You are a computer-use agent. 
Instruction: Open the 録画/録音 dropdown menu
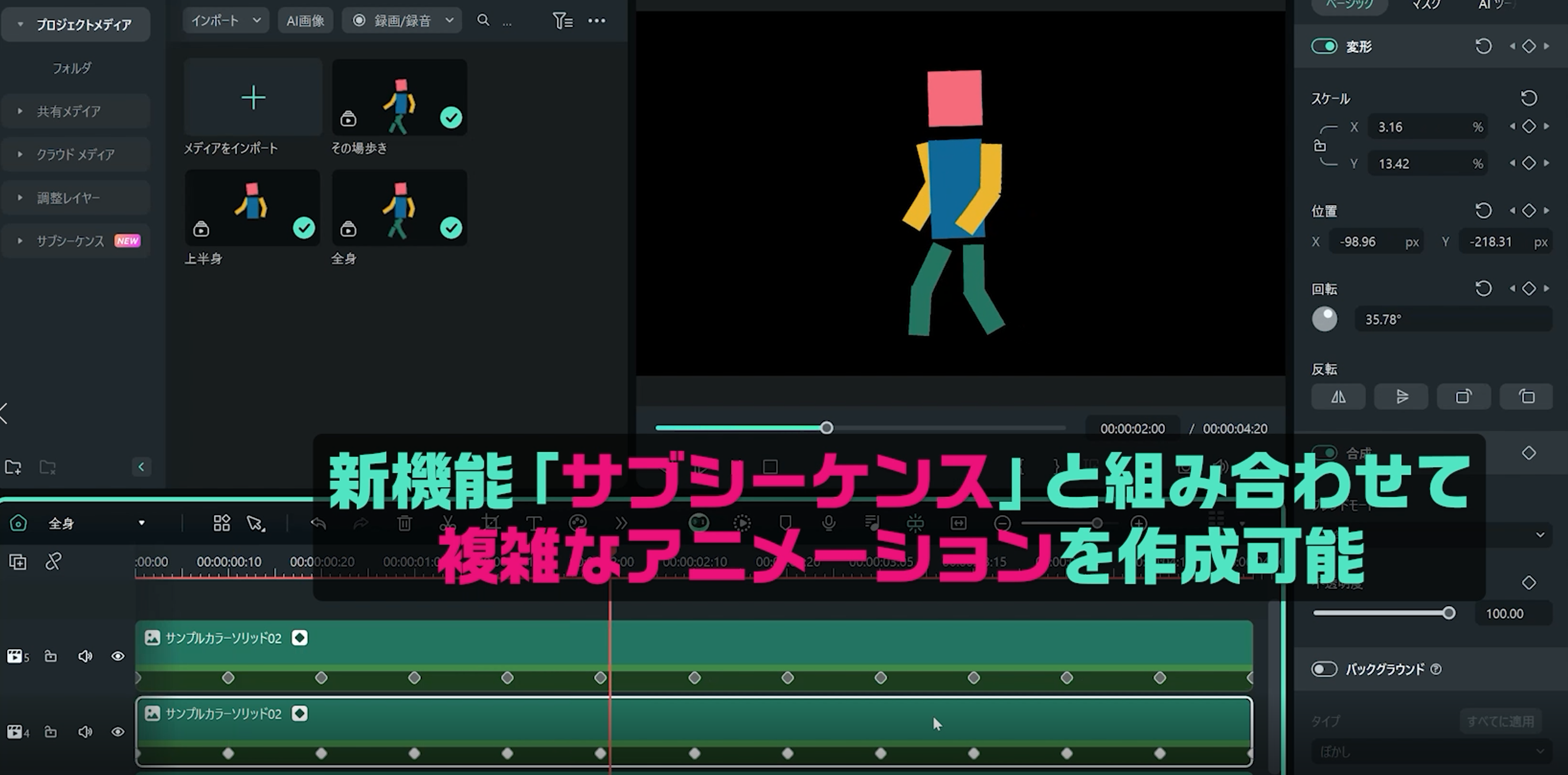tap(402, 21)
